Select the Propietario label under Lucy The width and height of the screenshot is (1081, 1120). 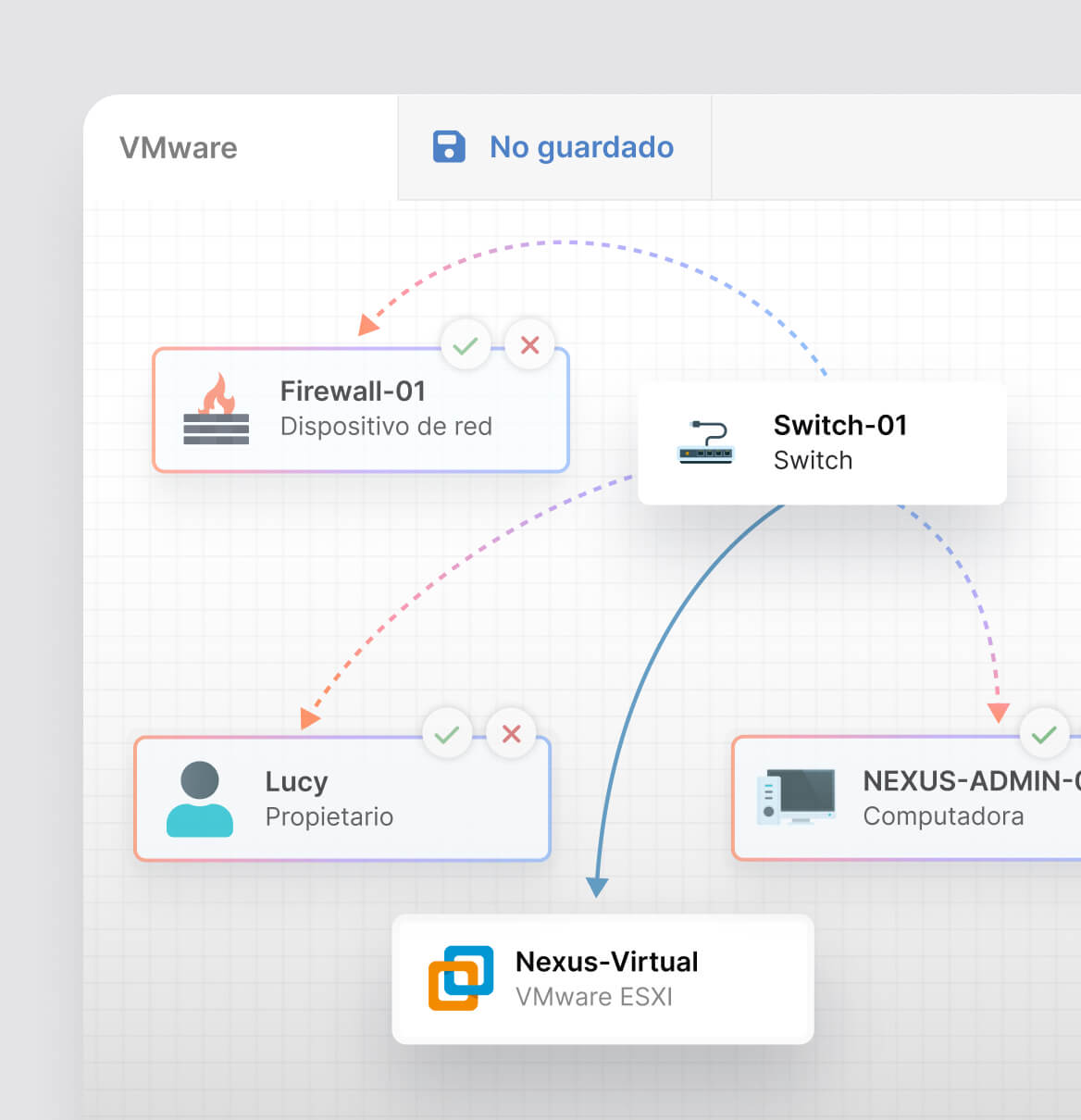coord(329,817)
